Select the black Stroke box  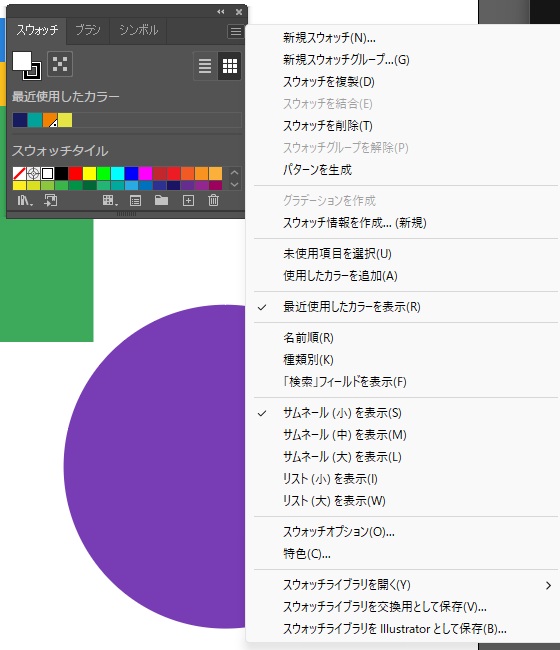(34, 72)
